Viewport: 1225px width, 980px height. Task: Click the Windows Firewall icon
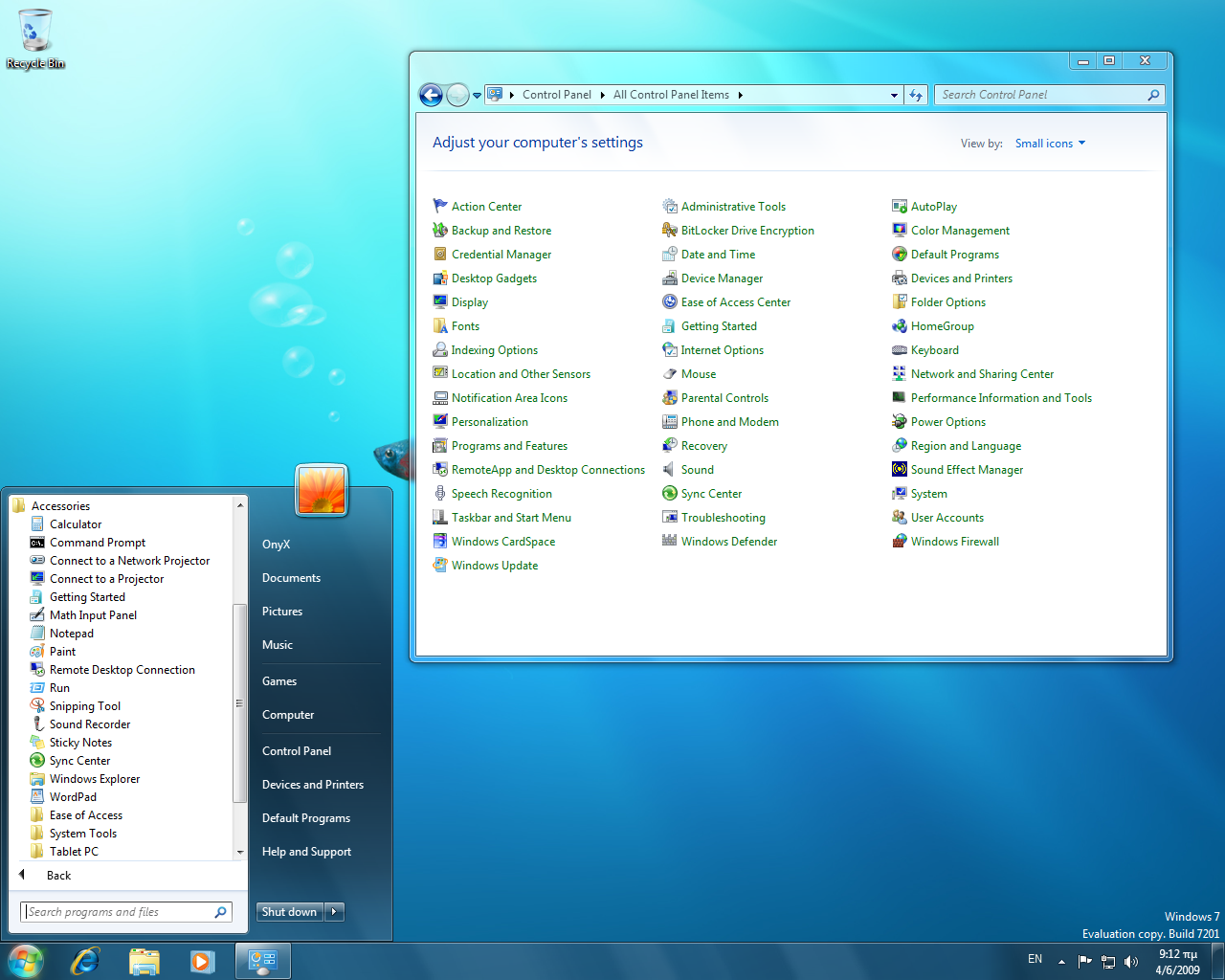(900, 541)
